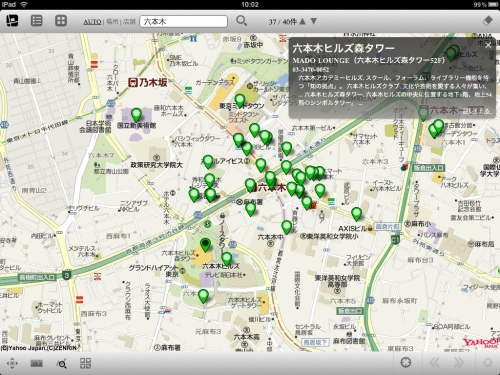Select the pan/move arrows tool
Viewport: 500px width, 375px height.
click(x=12, y=363)
